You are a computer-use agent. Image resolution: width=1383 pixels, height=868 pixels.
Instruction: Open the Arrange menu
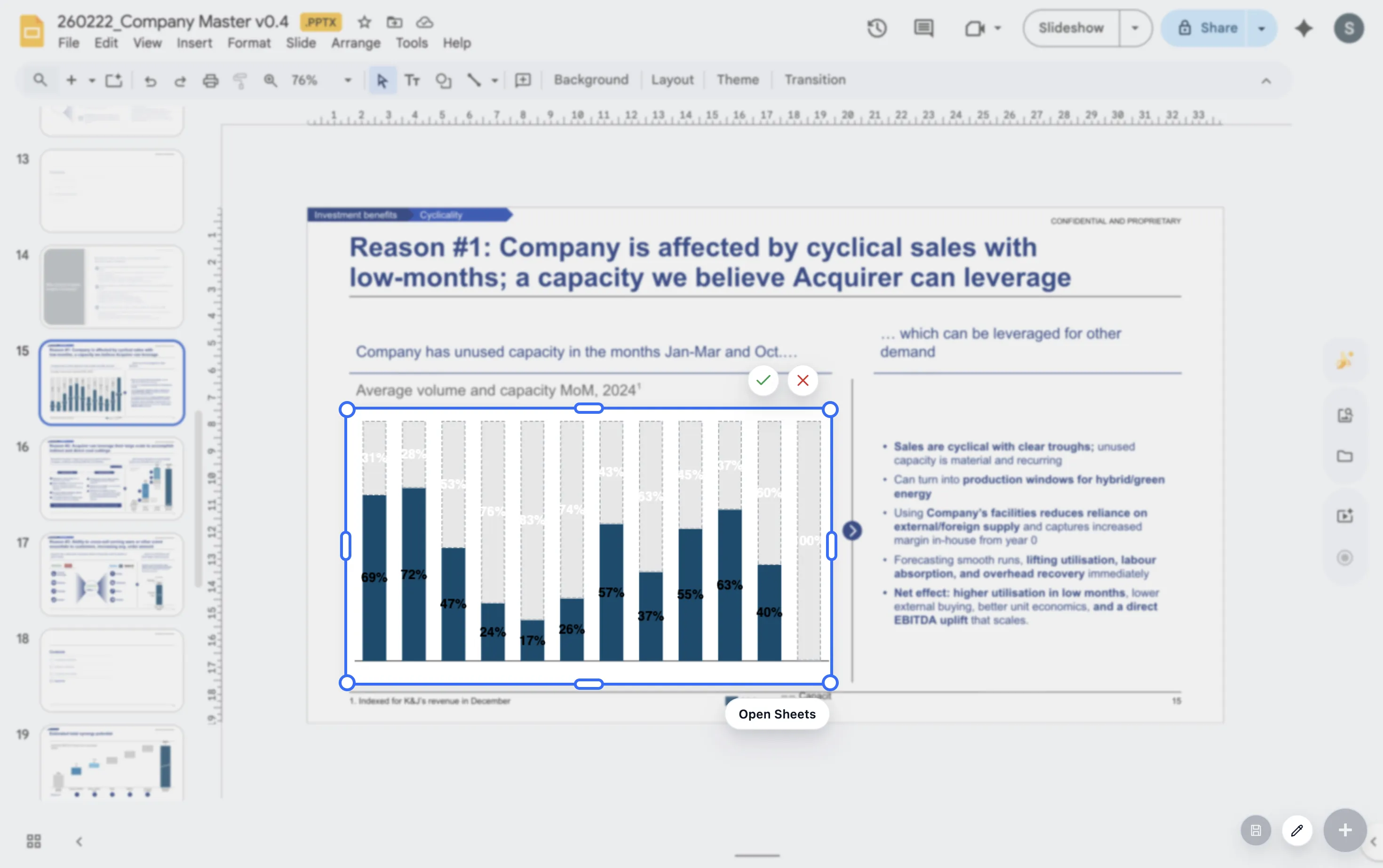click(356, 42)
